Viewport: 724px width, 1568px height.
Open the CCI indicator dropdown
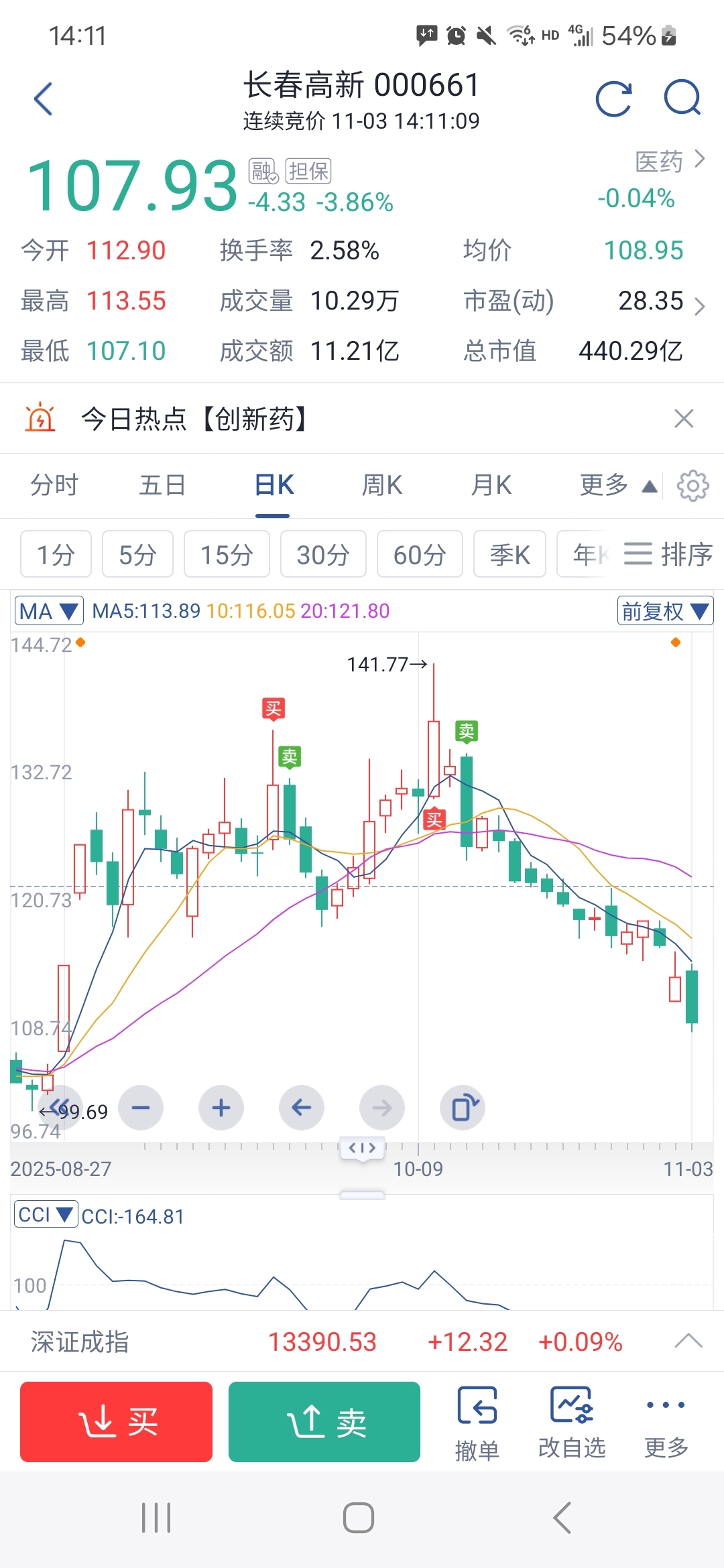(x=46, y=1215)
